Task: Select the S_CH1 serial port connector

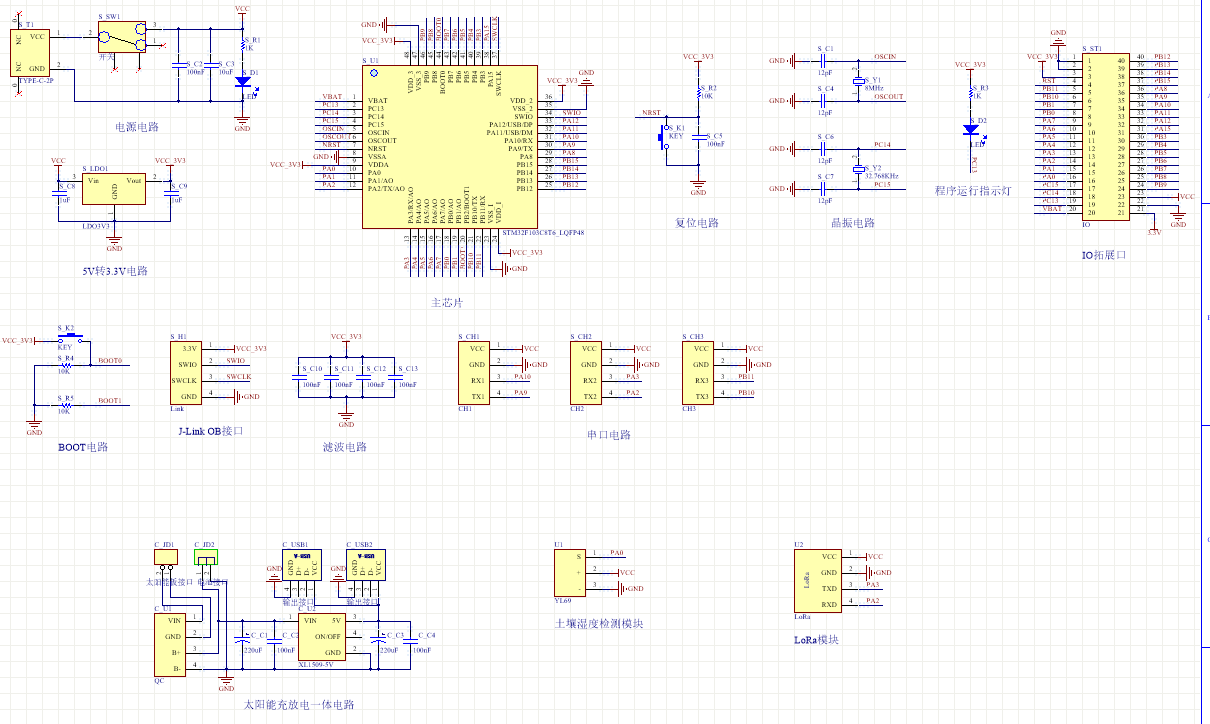Action: 475,372
